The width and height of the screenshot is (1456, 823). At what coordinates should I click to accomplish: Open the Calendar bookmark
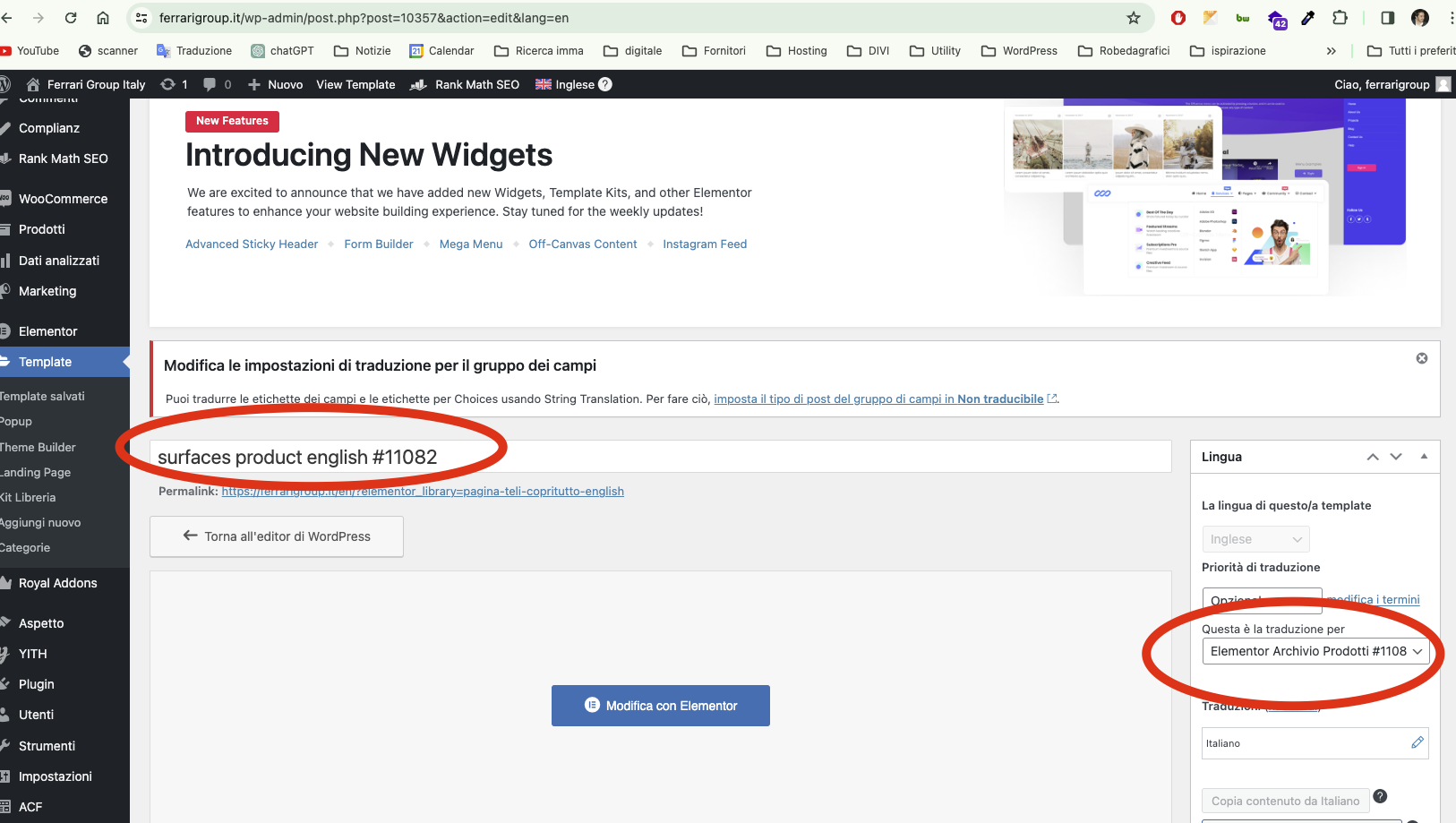(x=441, y=51)
